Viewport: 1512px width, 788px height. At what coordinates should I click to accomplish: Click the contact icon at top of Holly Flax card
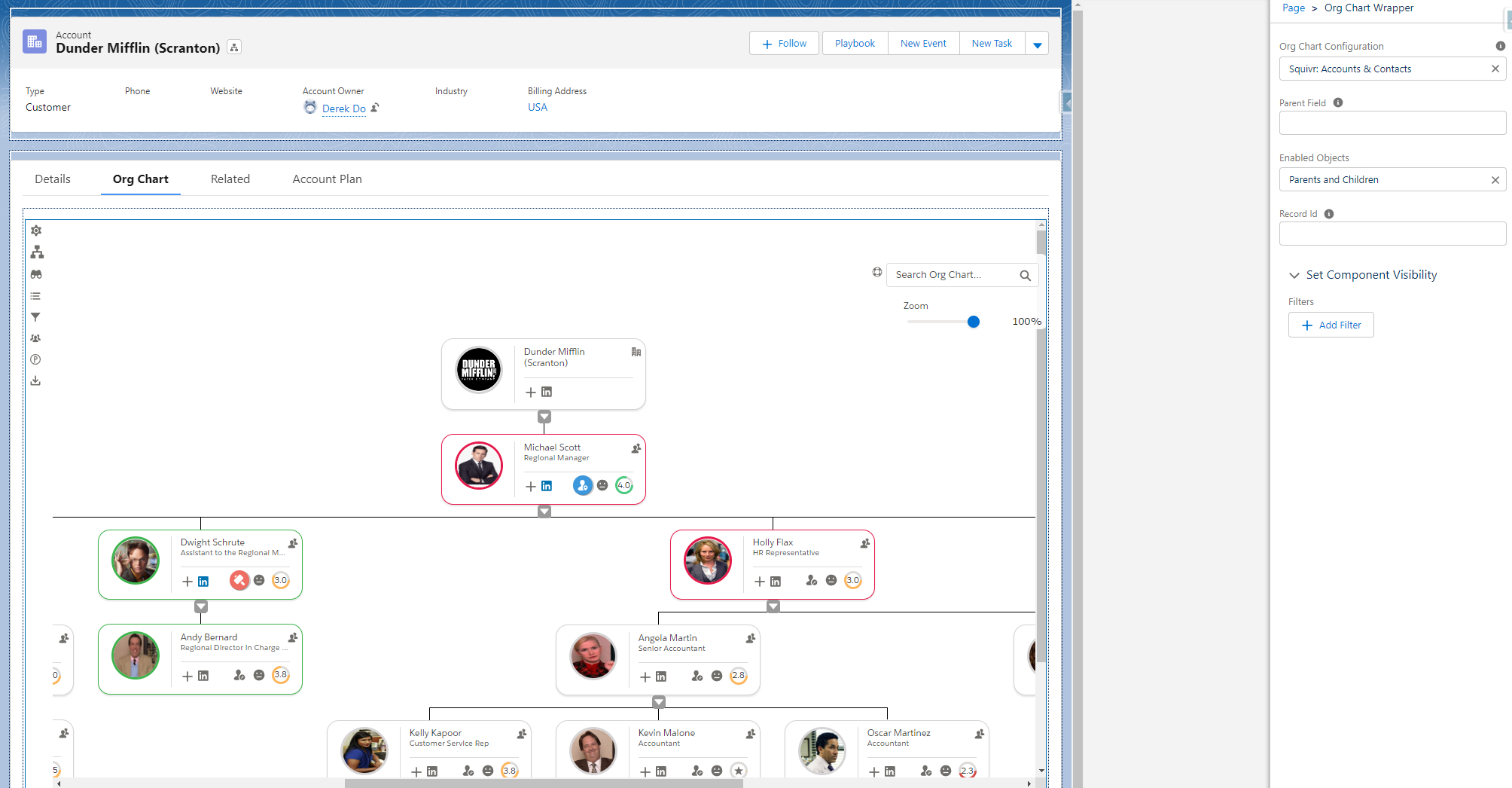coord(865,543)
